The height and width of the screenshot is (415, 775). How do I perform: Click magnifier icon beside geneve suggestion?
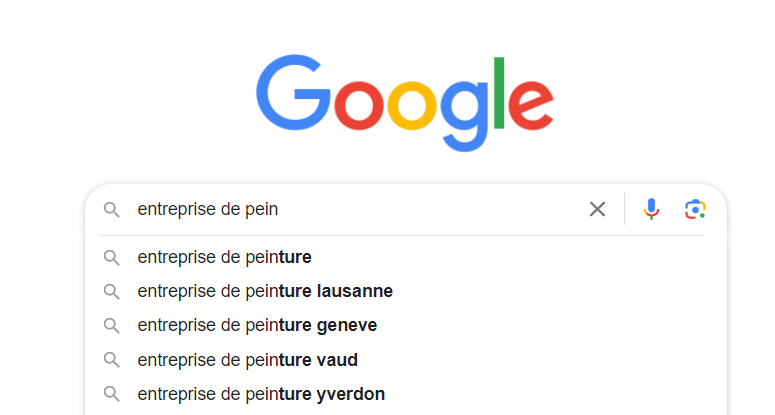point(112,326)
